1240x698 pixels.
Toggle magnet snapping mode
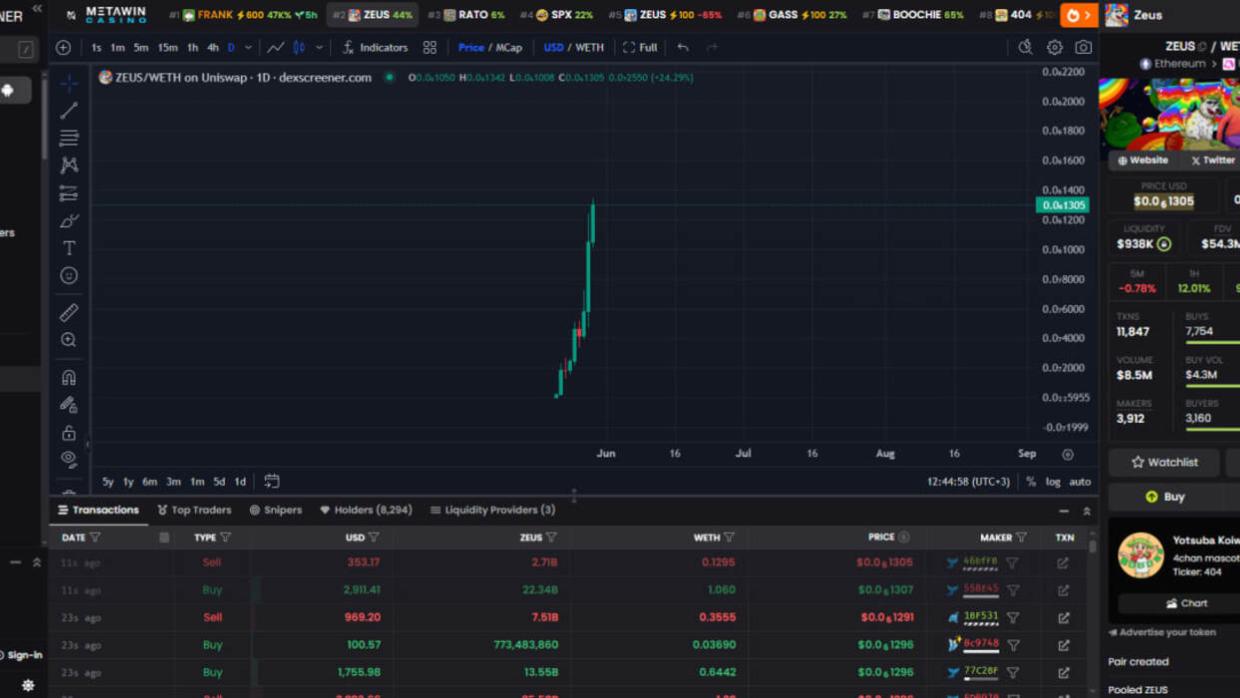69,377
